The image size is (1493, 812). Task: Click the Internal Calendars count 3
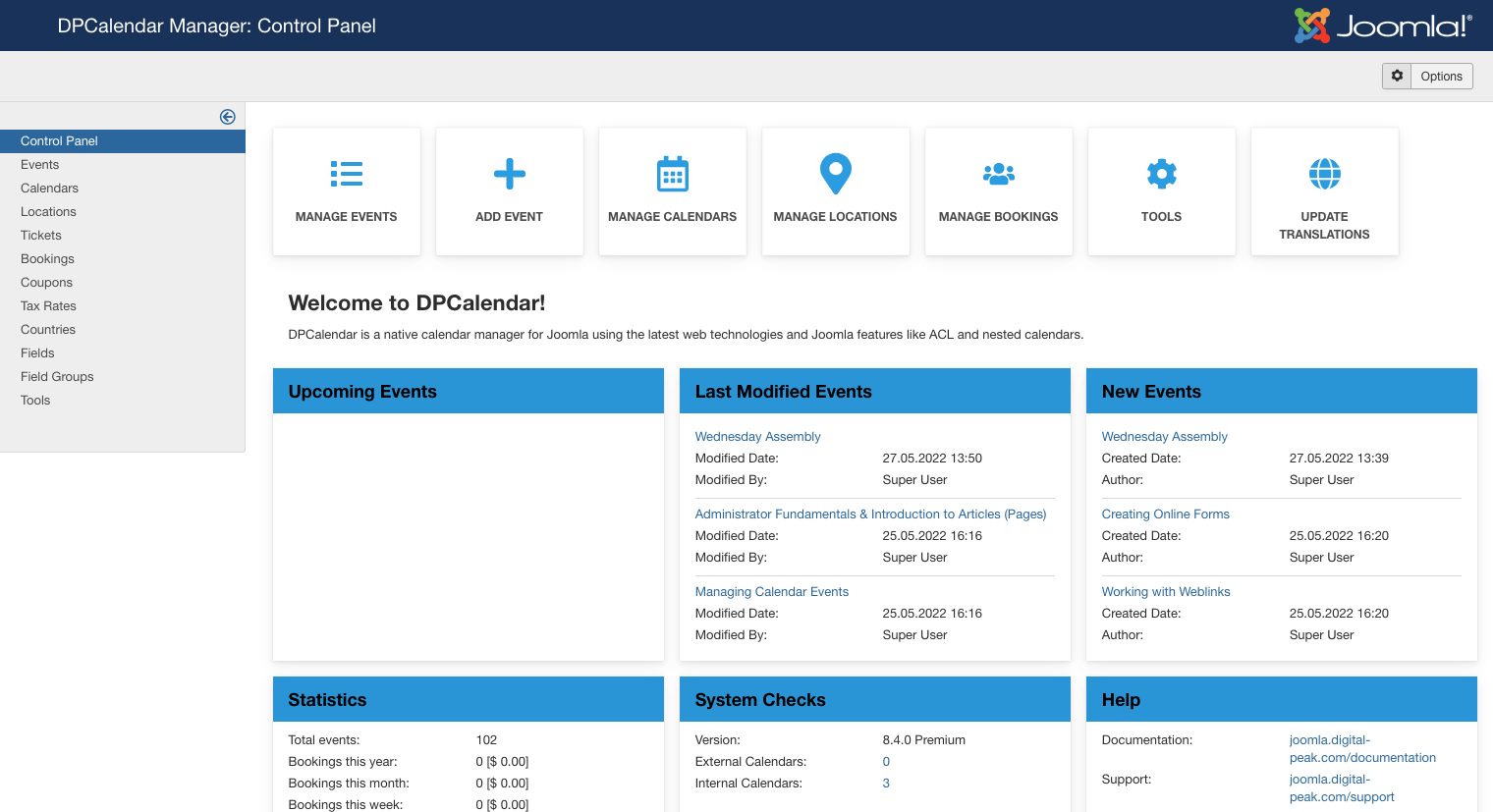[886, 784]
